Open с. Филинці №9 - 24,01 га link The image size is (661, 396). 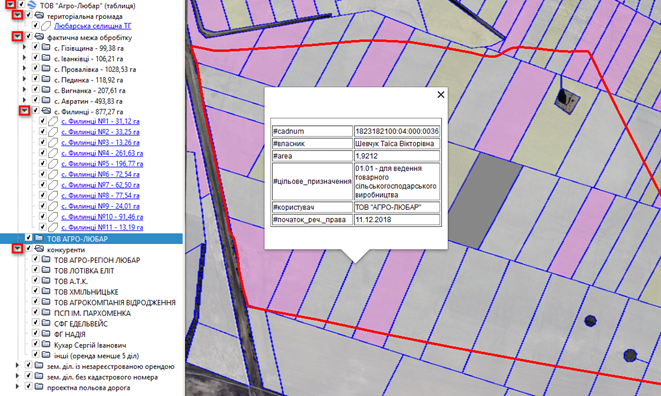tap(100, 206)
